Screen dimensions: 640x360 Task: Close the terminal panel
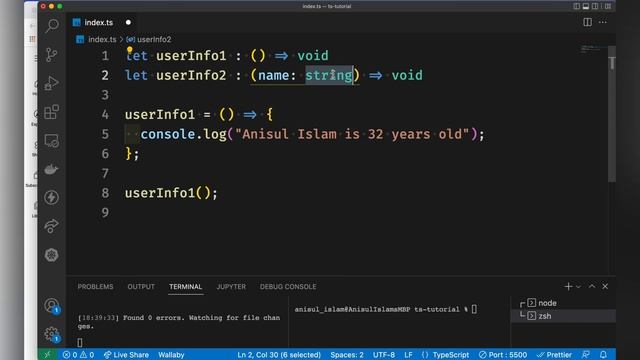coord(605,287)
